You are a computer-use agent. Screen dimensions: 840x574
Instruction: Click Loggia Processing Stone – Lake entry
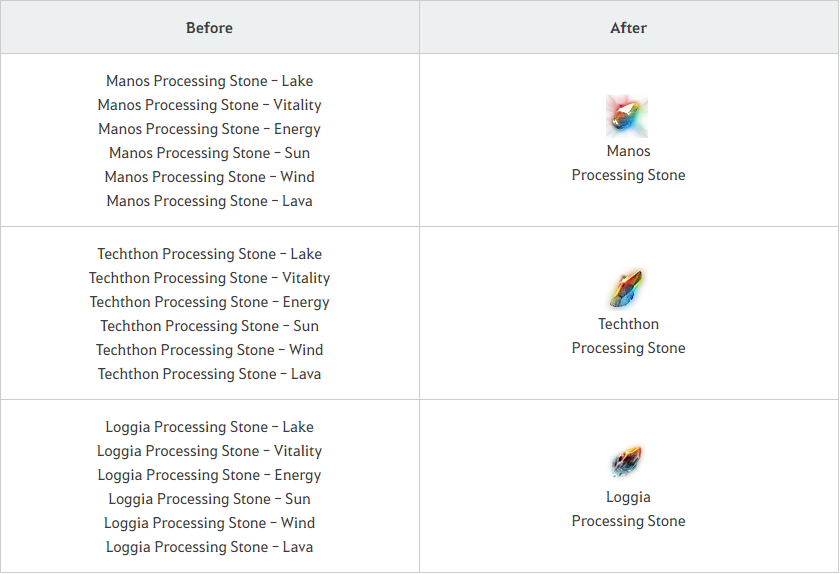209,427
